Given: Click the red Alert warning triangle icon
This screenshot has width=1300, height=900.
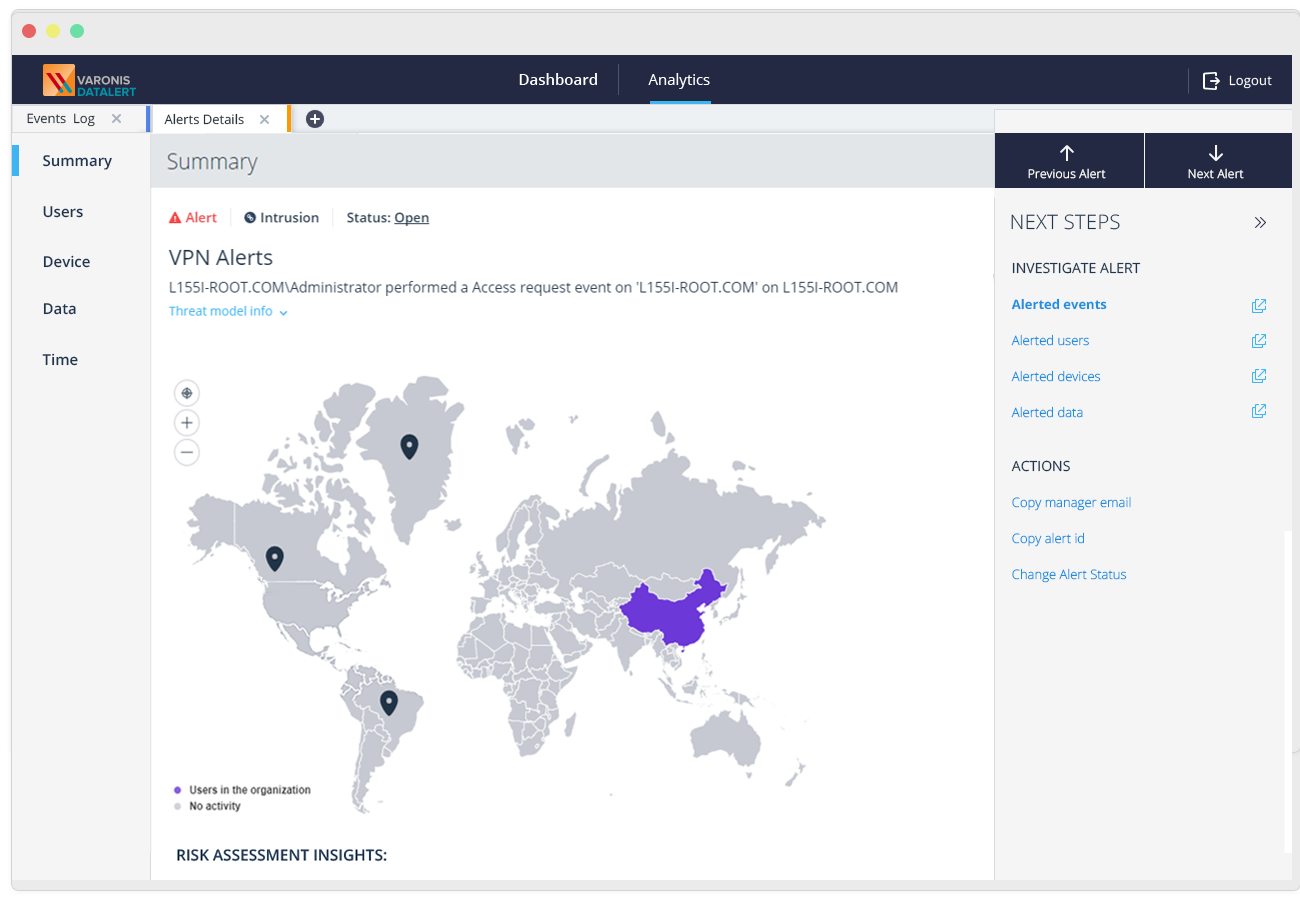Looking at the screenshot, I should click(x=176, y=216).
